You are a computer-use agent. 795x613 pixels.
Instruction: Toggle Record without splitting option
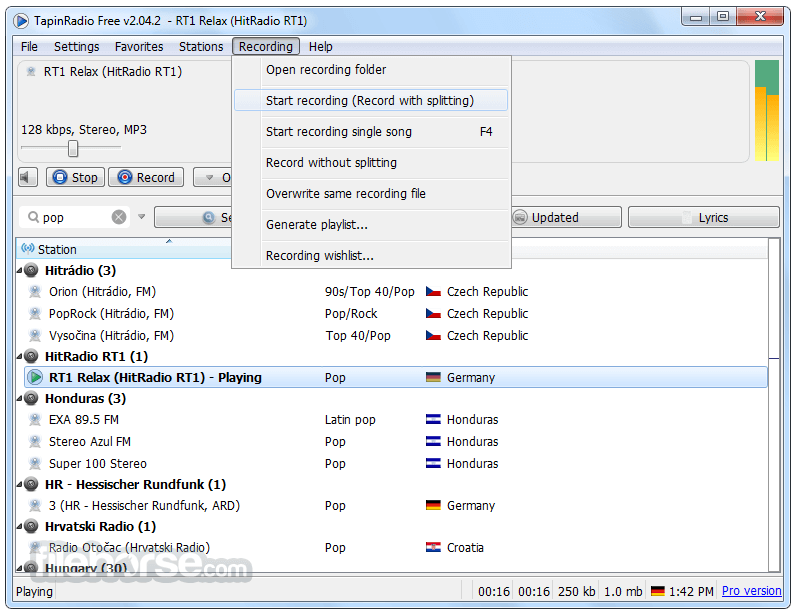[x=371, y=162]
